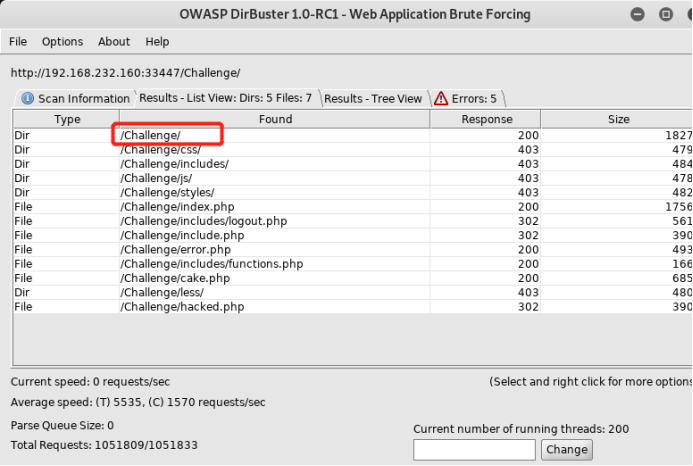Select the /Challenge/styles/ row

[x=353, y=192]
